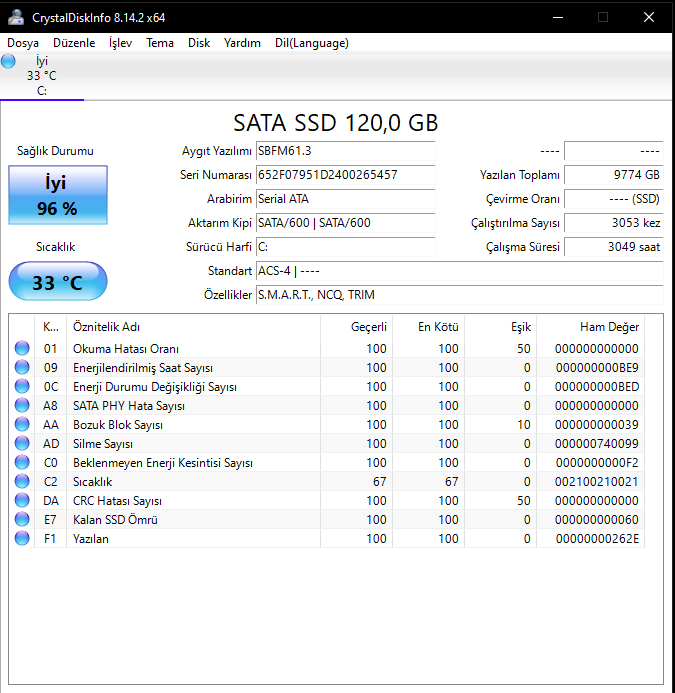Click the İyi 96 % health status button
675x693 pixels.
58,195
